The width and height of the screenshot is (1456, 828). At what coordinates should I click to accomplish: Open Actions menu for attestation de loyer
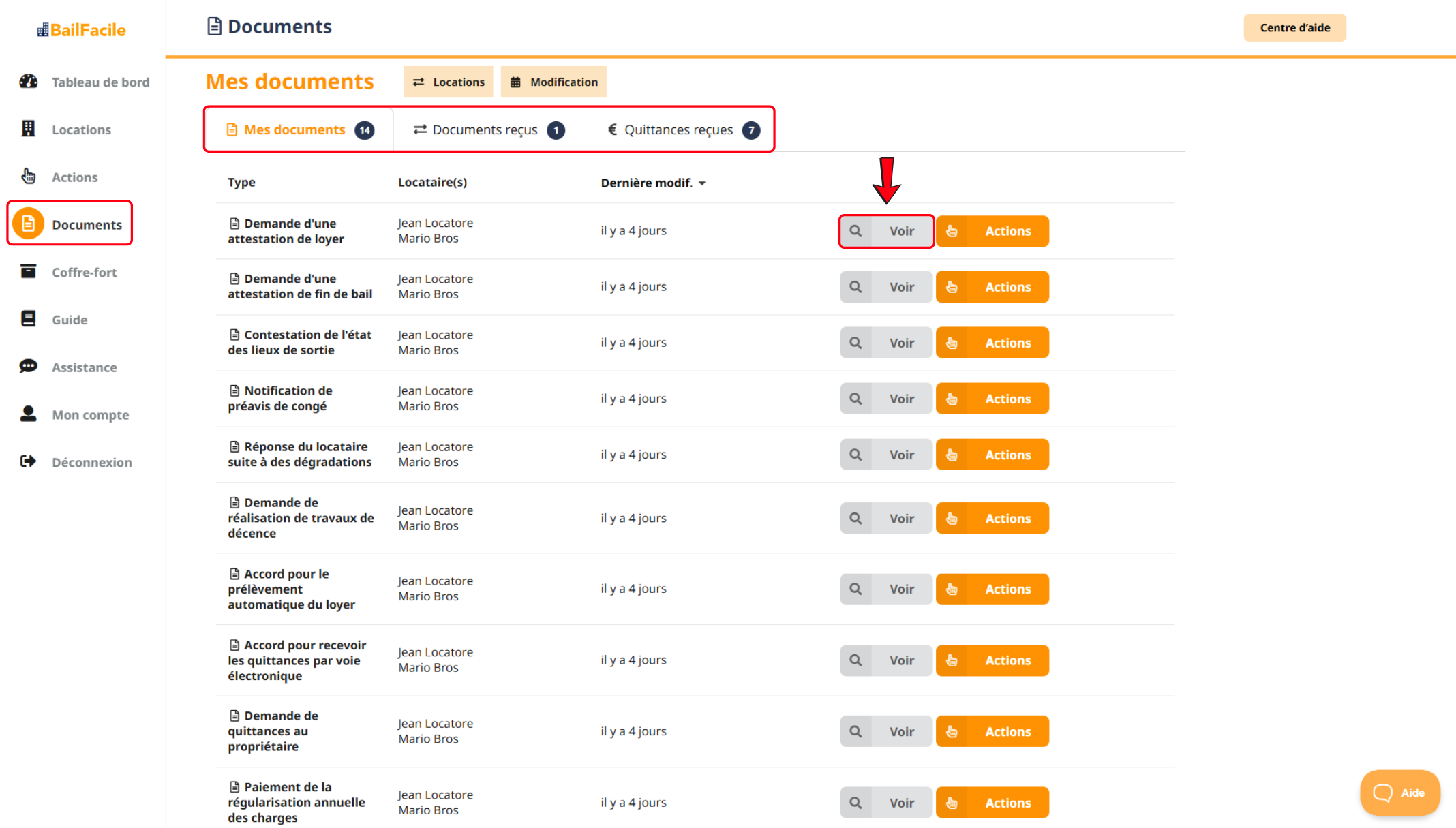click(992, 231)
